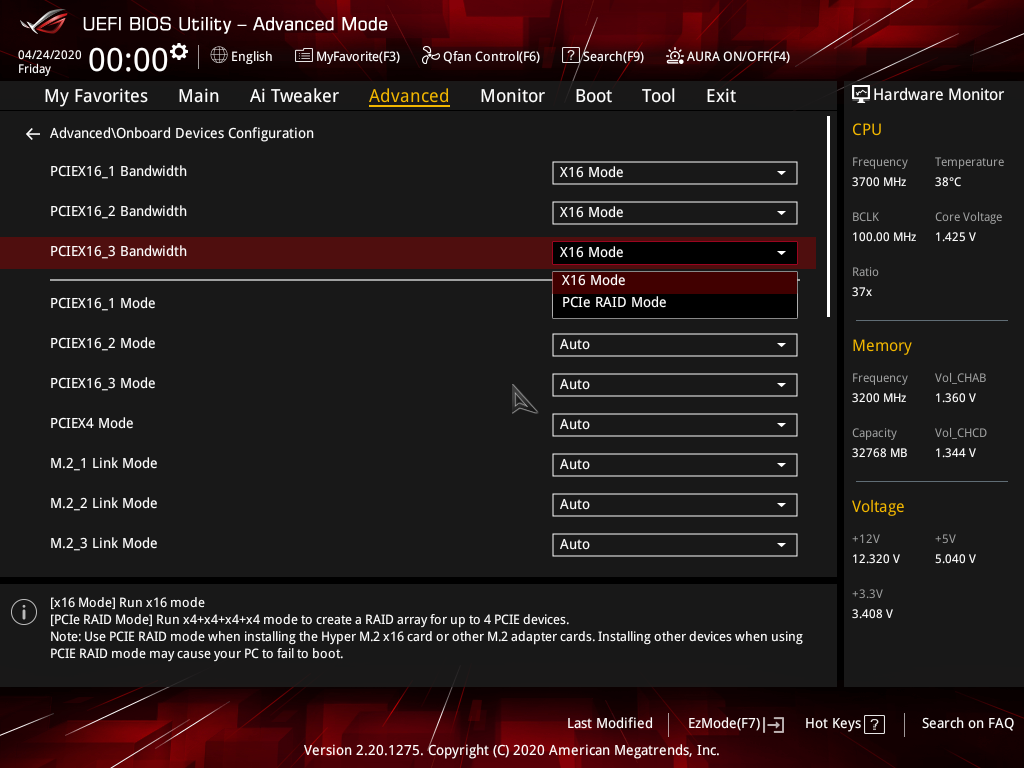Image resolution: width=1024 pixels, height=768 pixels.
Task: Click the CPU temperature 38°C value
Action: [x=948, y=182]
